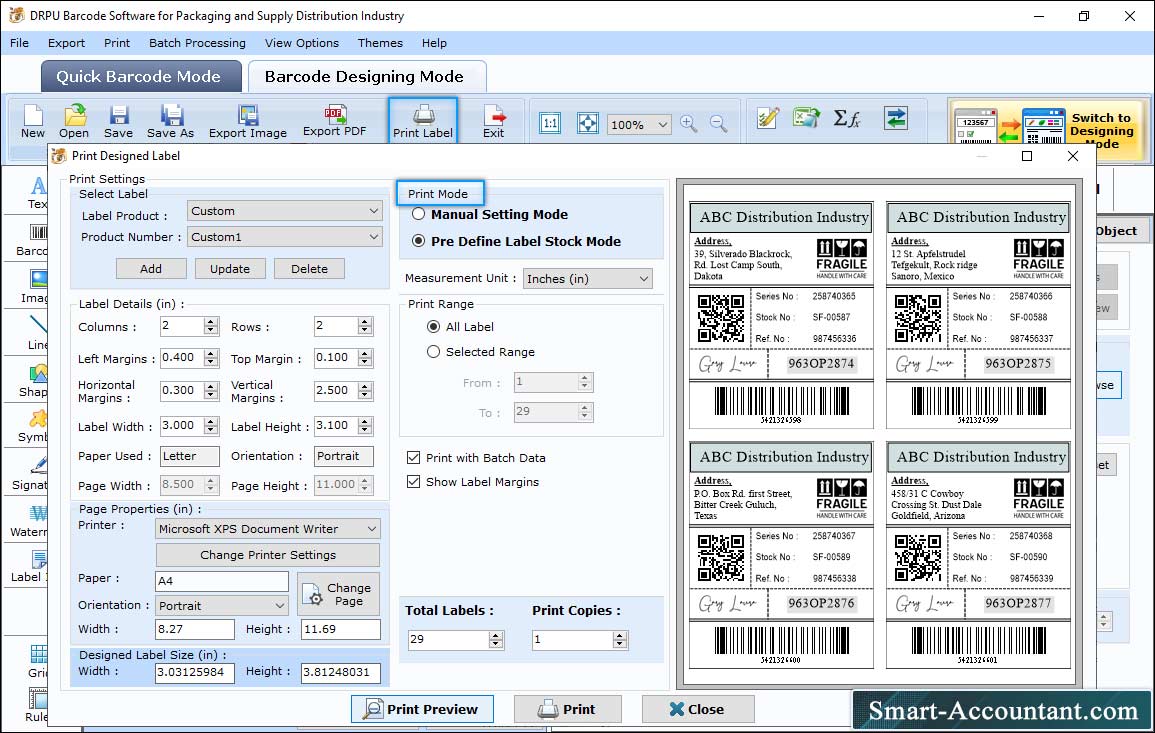Screen dimensions: 1155x733
Task: Open the page Orientation Portrait dropdown
Action: [222, 606]
